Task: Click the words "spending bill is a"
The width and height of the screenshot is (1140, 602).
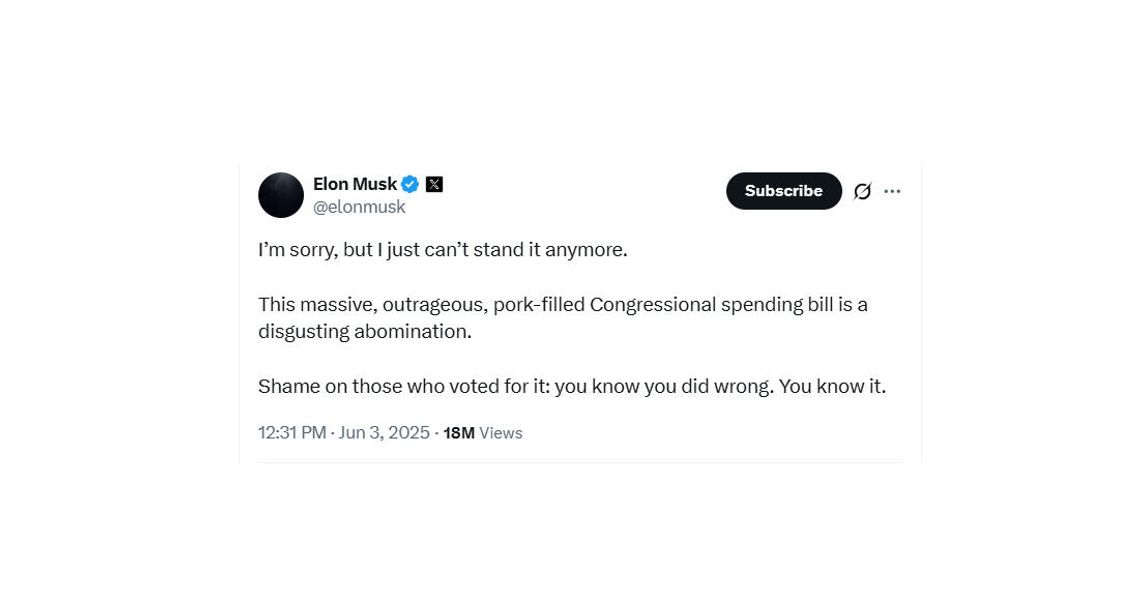Action: pyautogui.click(x=795, y=305)
